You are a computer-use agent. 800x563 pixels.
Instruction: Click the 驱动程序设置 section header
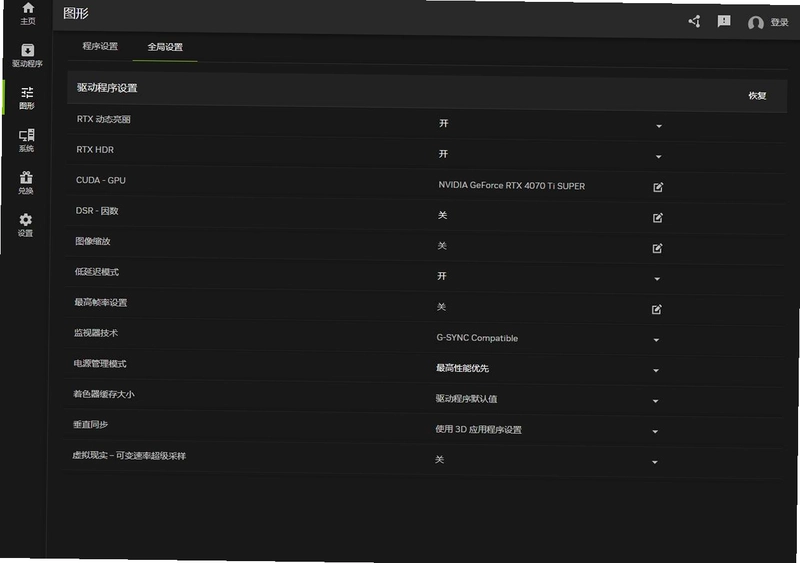107,88
